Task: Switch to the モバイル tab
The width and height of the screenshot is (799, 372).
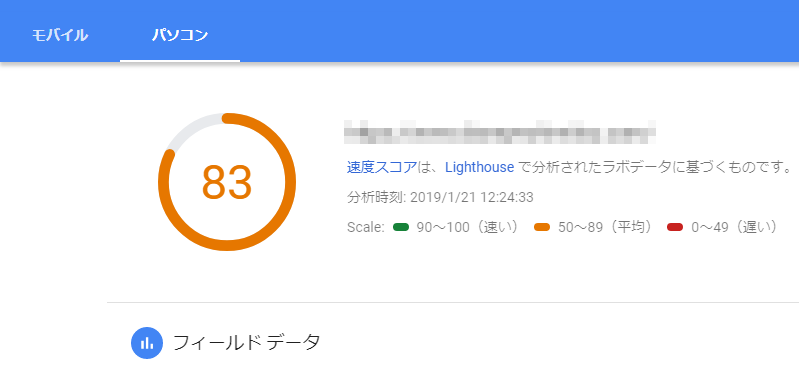Action: [x=60, y=36]
